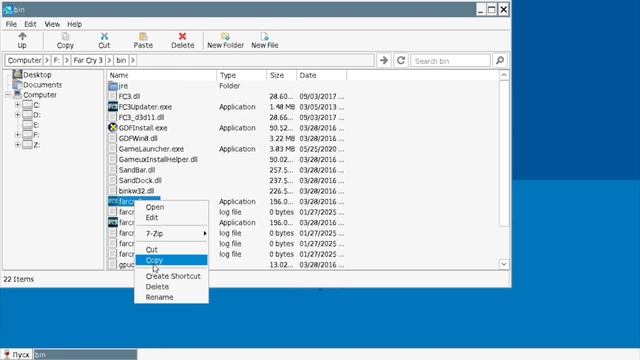Click Computer breadcrumb segment

pos(24,60)
